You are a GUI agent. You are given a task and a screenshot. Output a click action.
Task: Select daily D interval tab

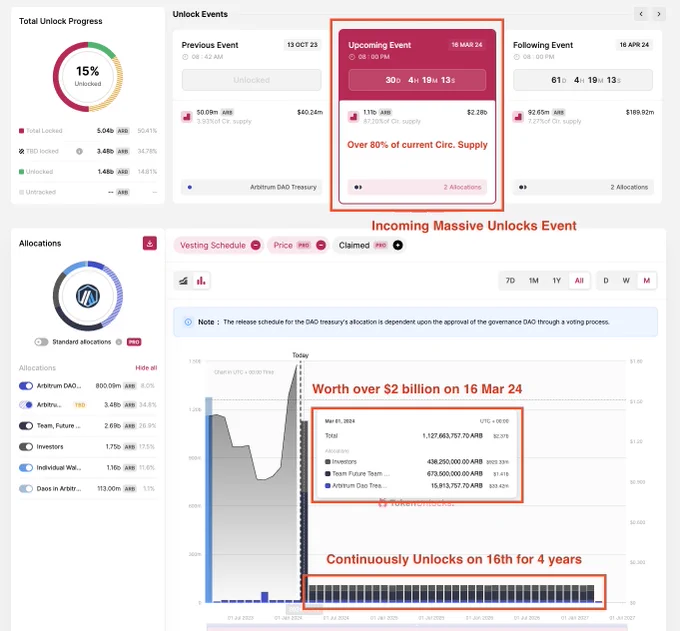(x=606, y=281)
